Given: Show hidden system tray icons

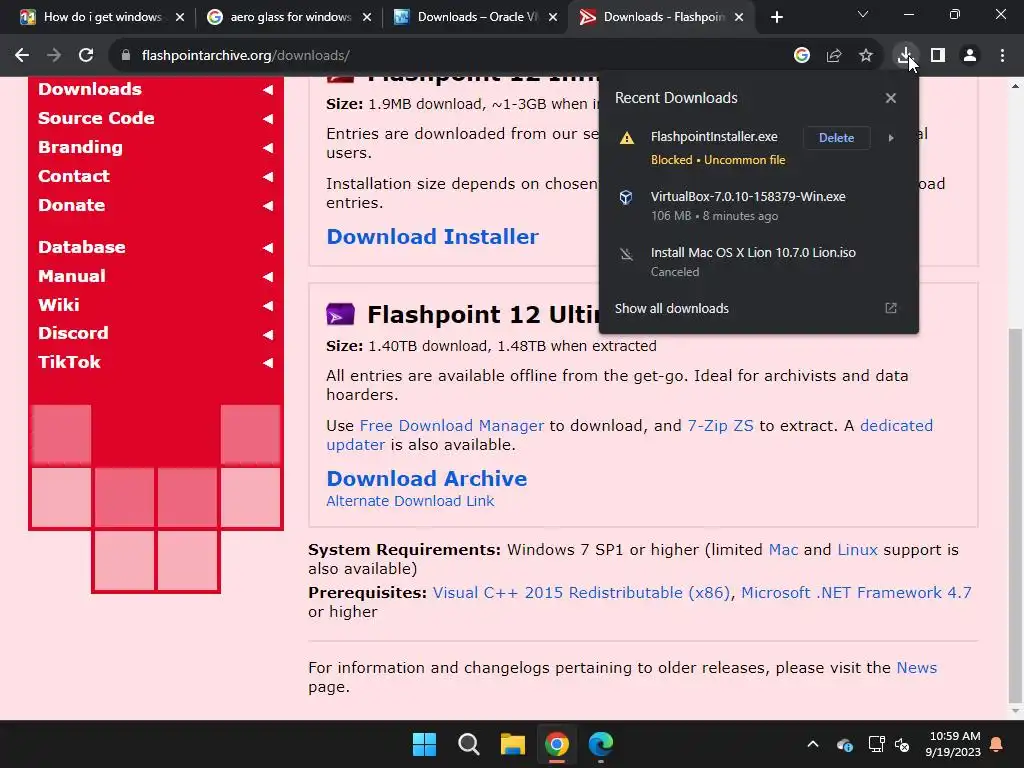Looking at the screenshot, I should (x=813, y=744).
